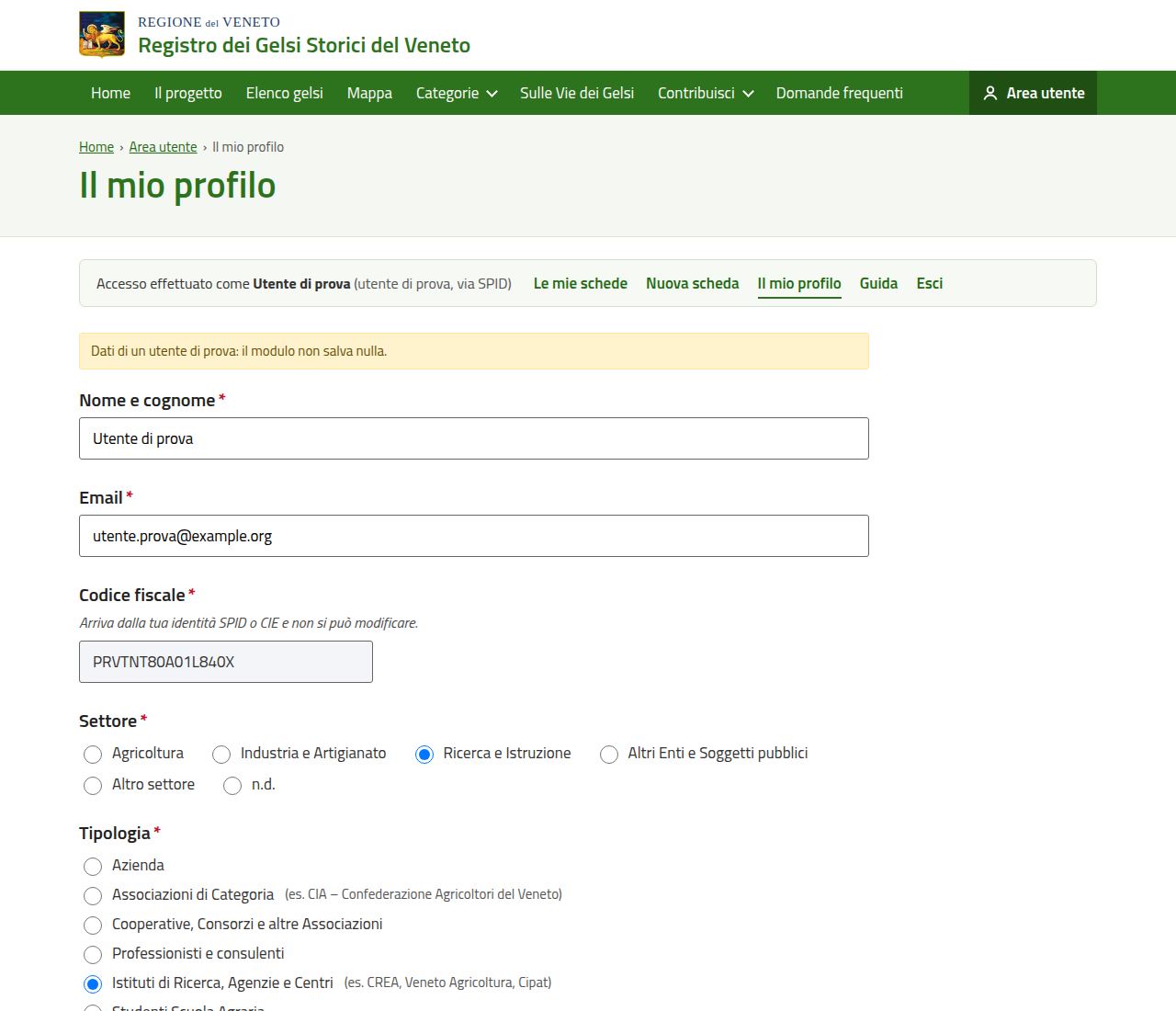Click Esci to log out

click(x=930, y=283)
